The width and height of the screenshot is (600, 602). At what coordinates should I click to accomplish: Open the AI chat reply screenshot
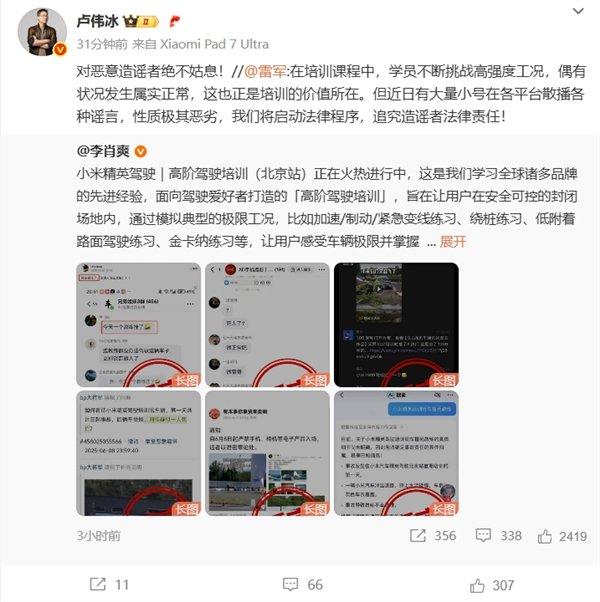396,453
